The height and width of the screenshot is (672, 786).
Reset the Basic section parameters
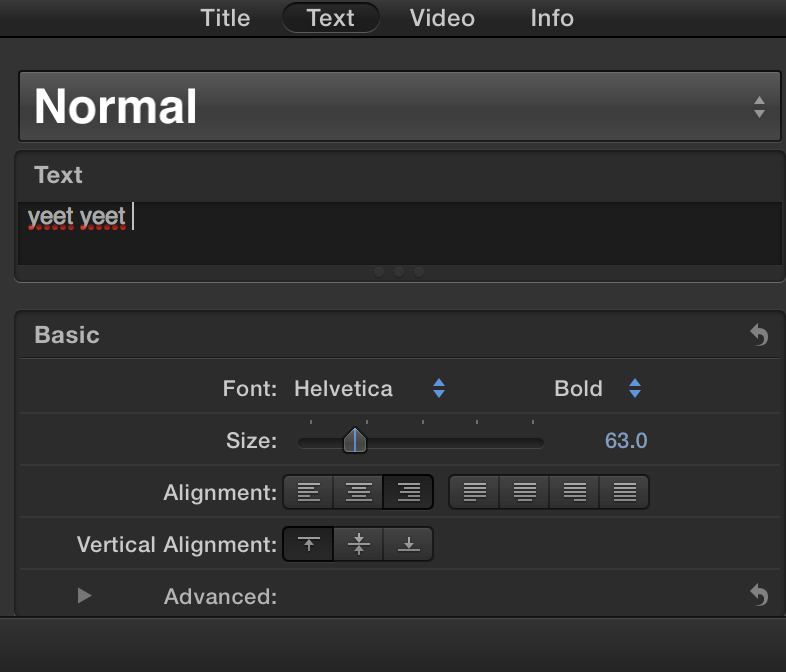(759, 335)
